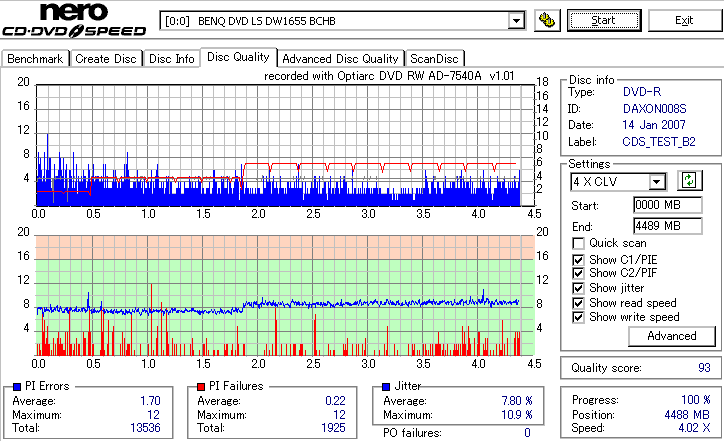Click the blue PI Errors legend square
Viewport: 724px width, 441px height.
[x=17, y=387]
